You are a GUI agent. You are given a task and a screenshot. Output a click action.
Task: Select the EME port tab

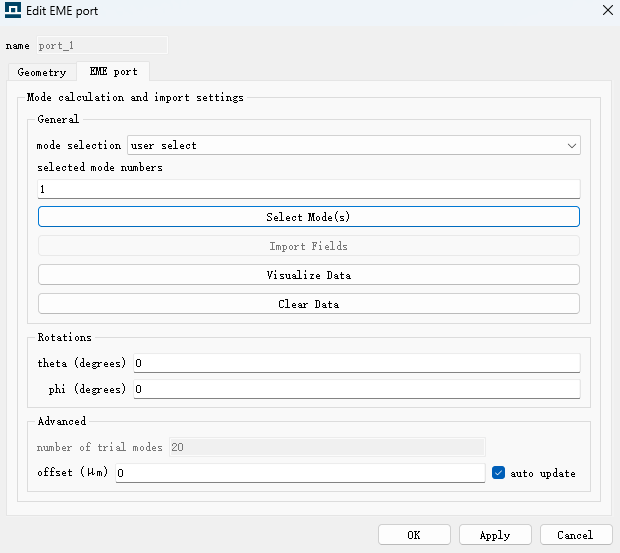pyautogui.click(x=113, y=72)
